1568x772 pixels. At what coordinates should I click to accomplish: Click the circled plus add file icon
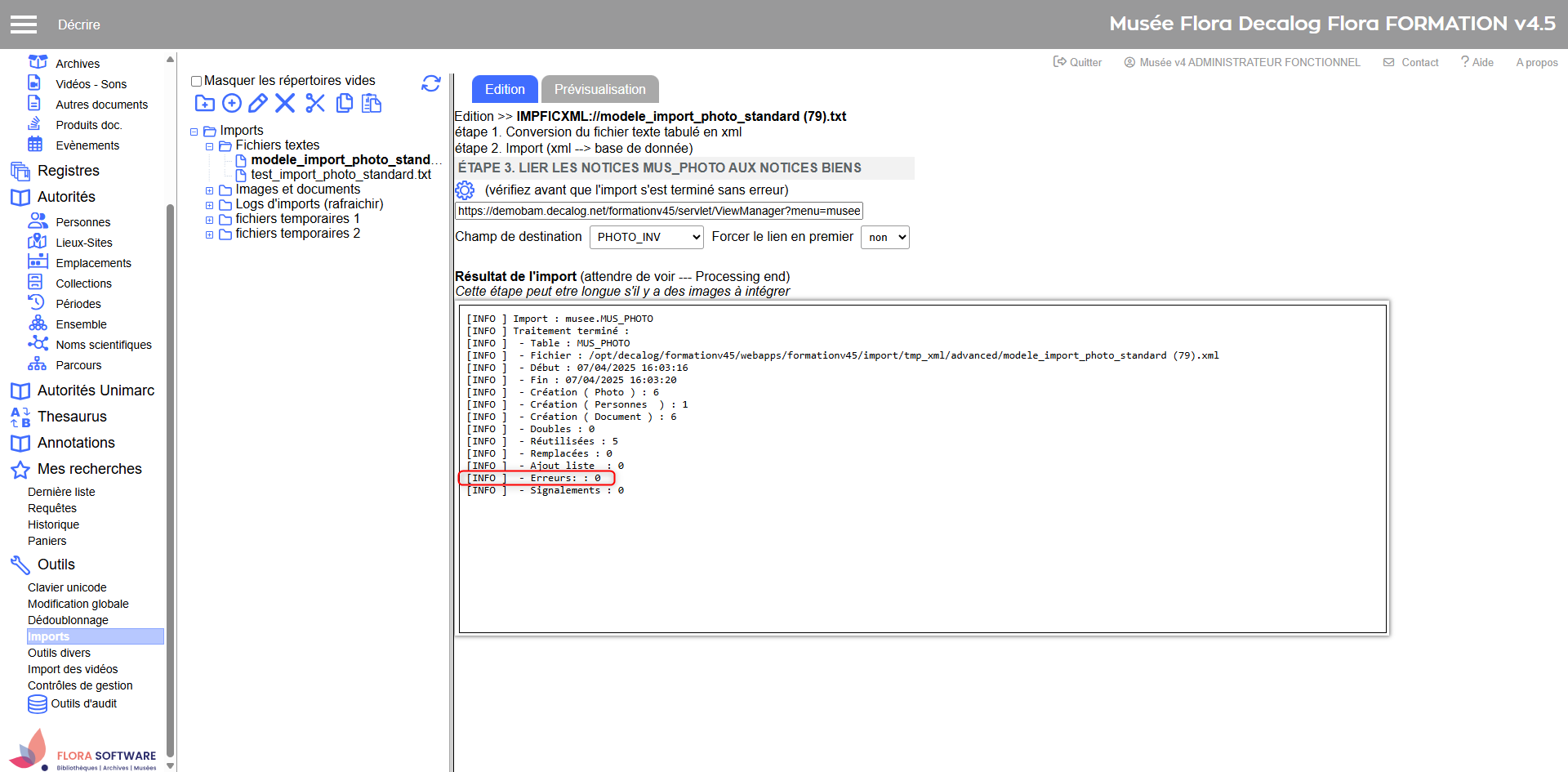pyautogui.click(x=232, y=103)
